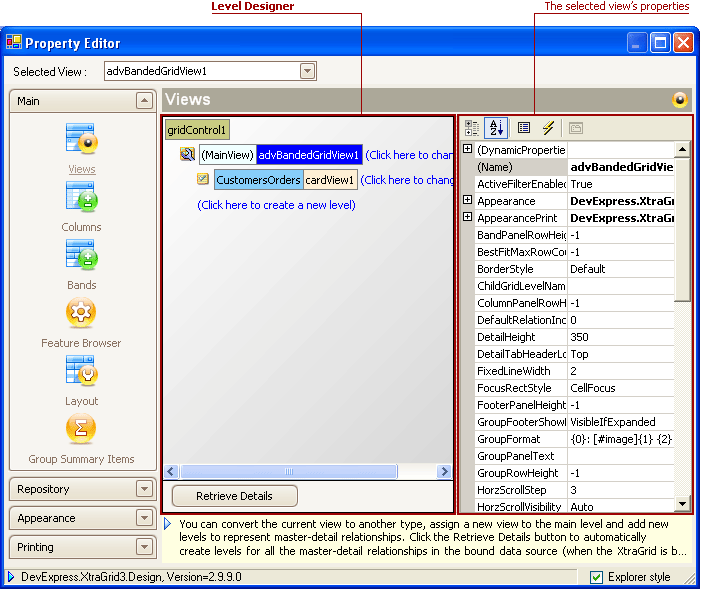Click property grid scroll down arrow
The image size is (701, 589).
pyautogui.click(x=682, y=504)
